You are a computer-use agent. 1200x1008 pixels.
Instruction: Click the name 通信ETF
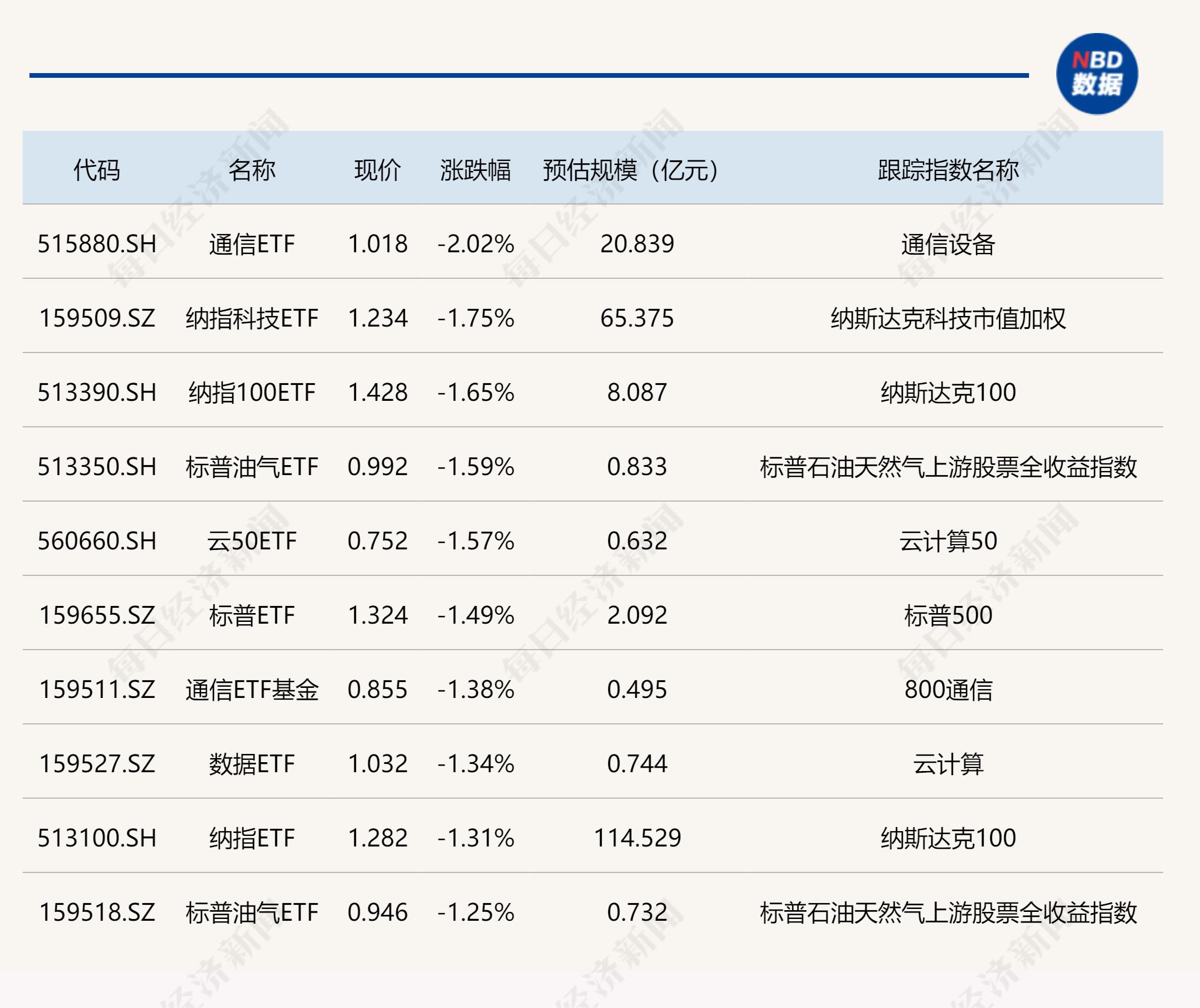coord(252,244)
